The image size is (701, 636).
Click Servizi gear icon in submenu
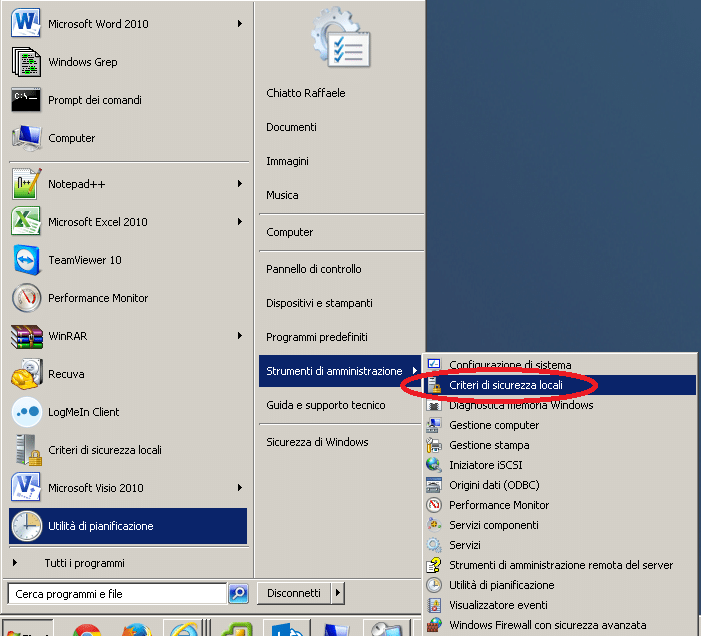[434, 545]
